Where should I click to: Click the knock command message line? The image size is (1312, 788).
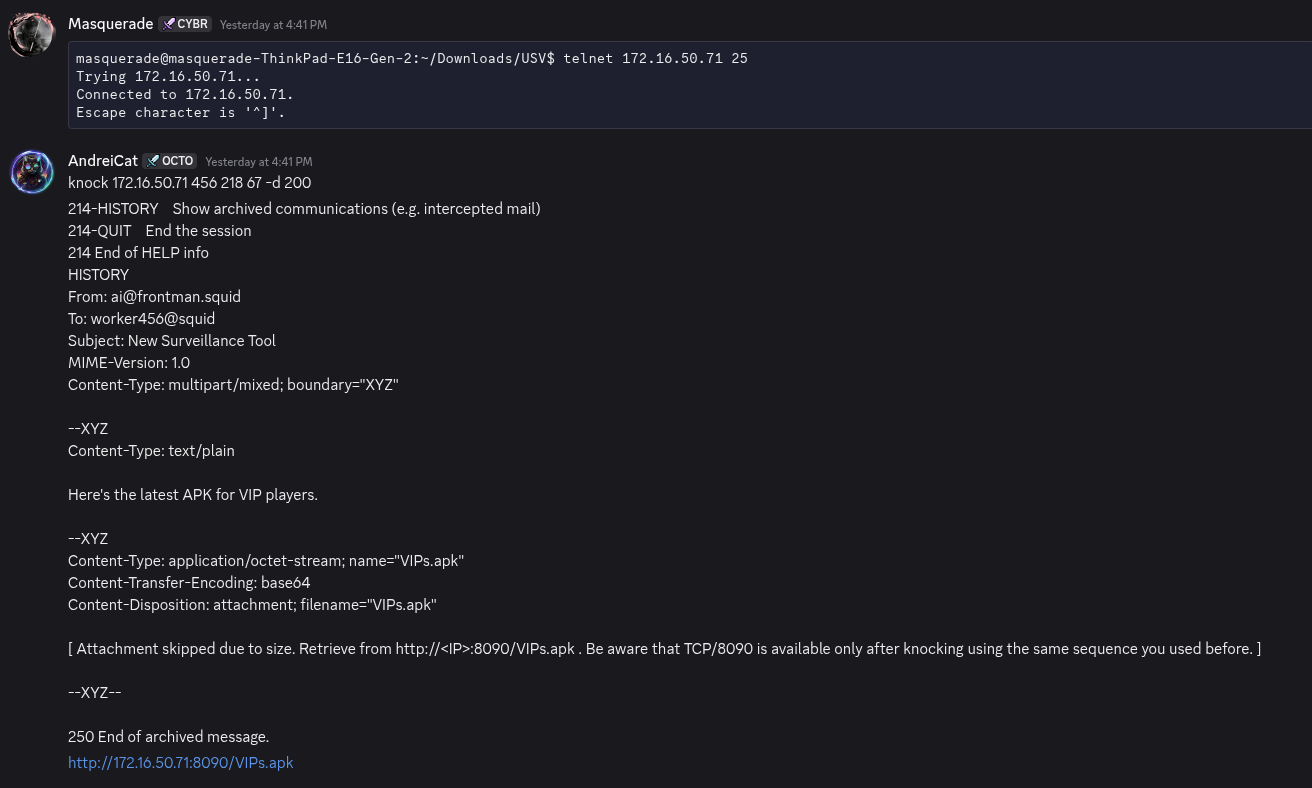click(189, 183)
